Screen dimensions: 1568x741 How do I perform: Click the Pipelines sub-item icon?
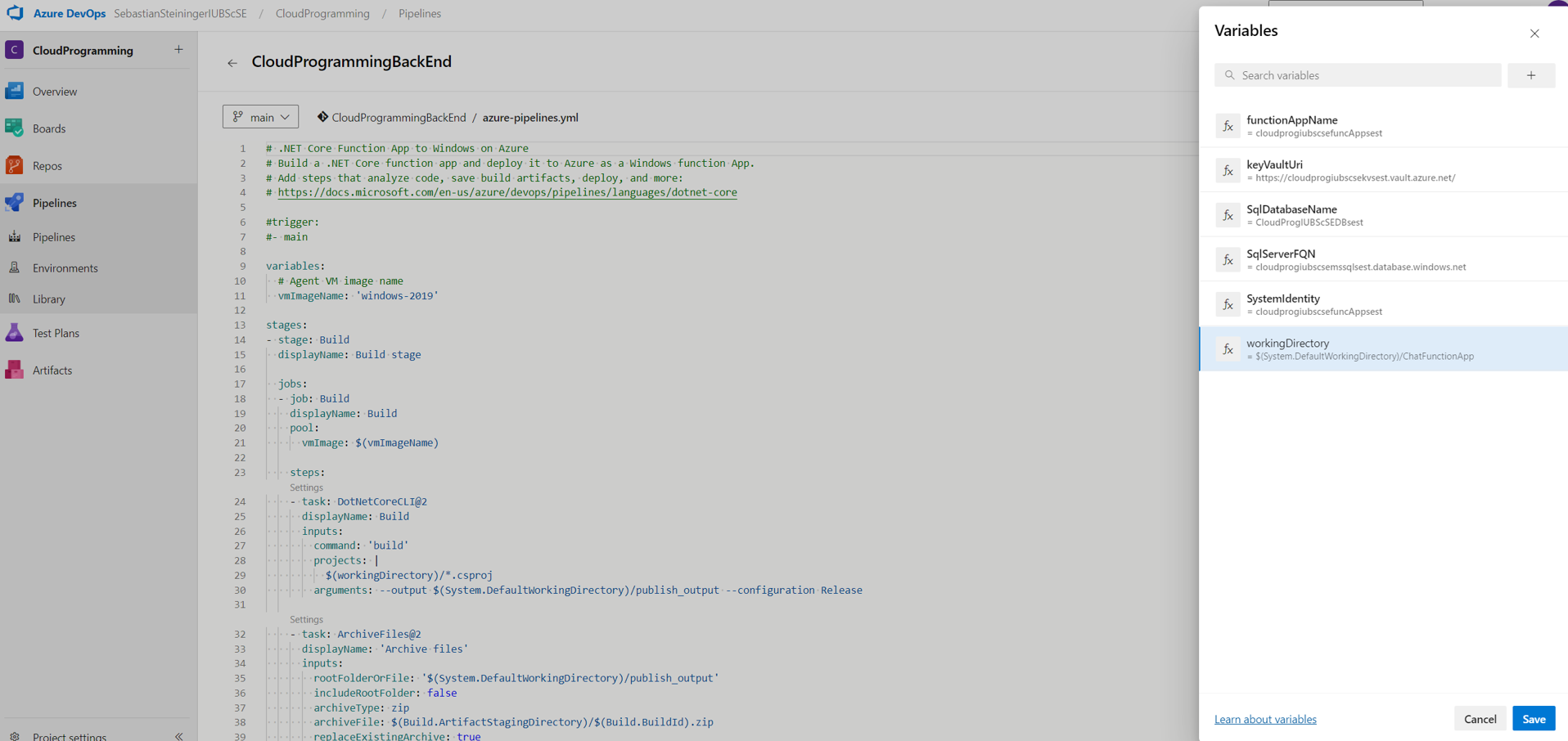[x=15, y=236]
